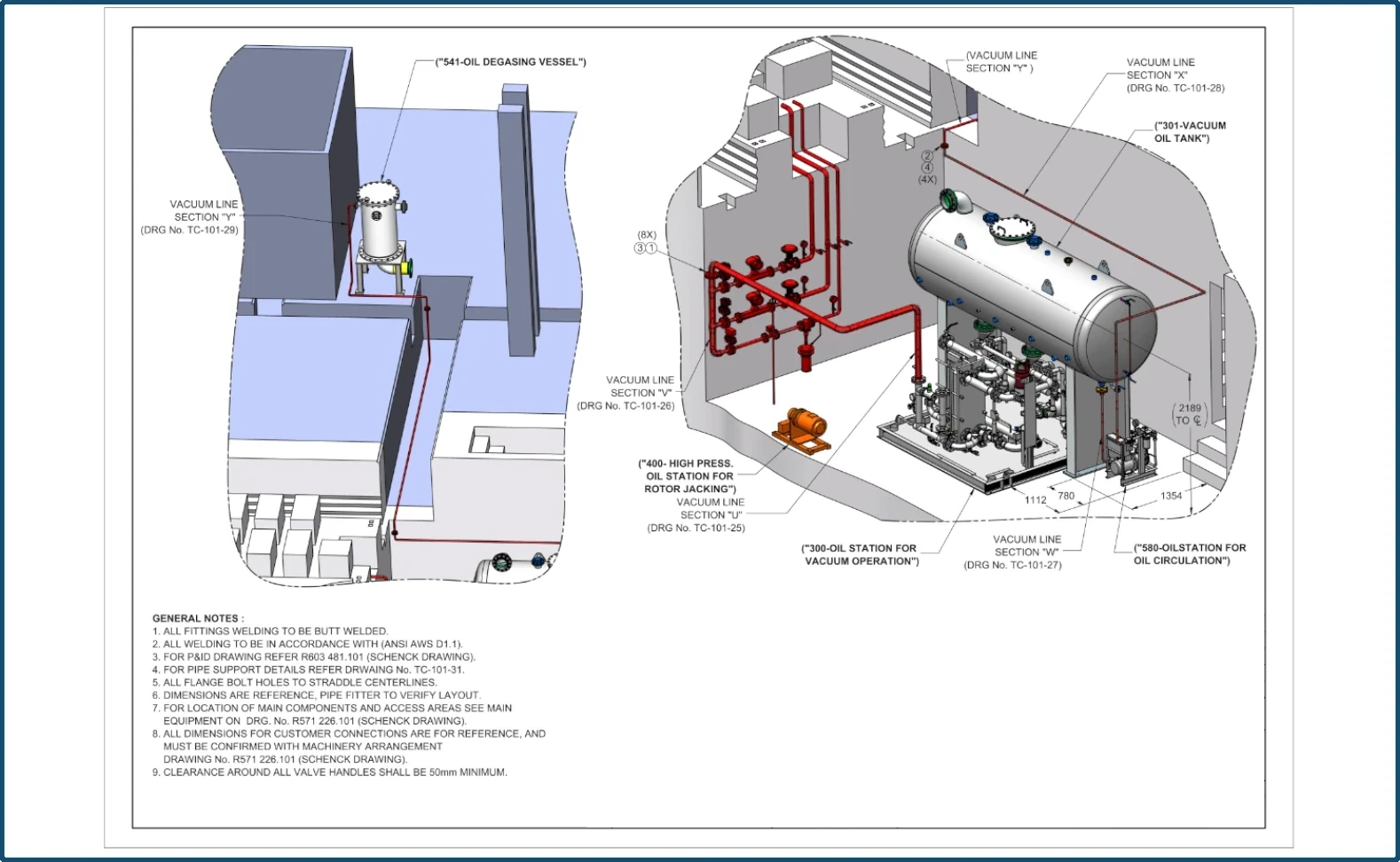Screen dimensions: 1400x862
Task: Select note 6 about reference dimensions
Action: click(x=316, y=695)
